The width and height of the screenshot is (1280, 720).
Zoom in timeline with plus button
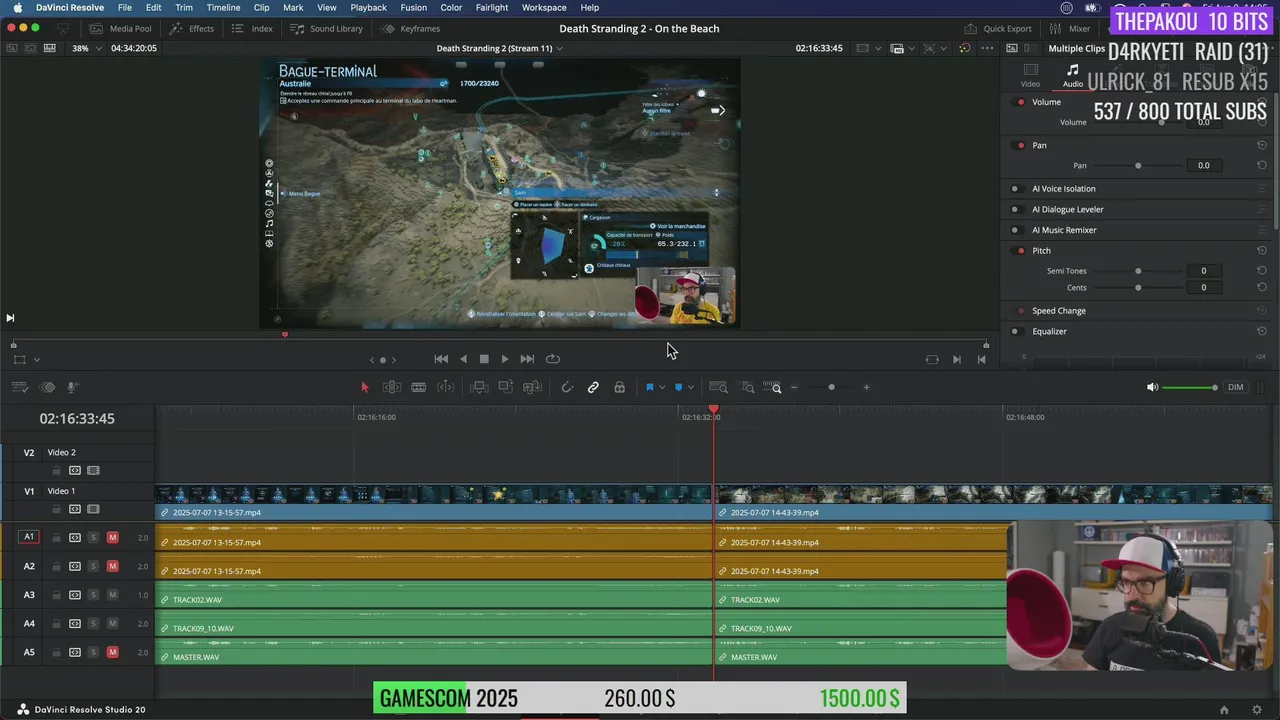pyautogui.click(x=866, y=387)
